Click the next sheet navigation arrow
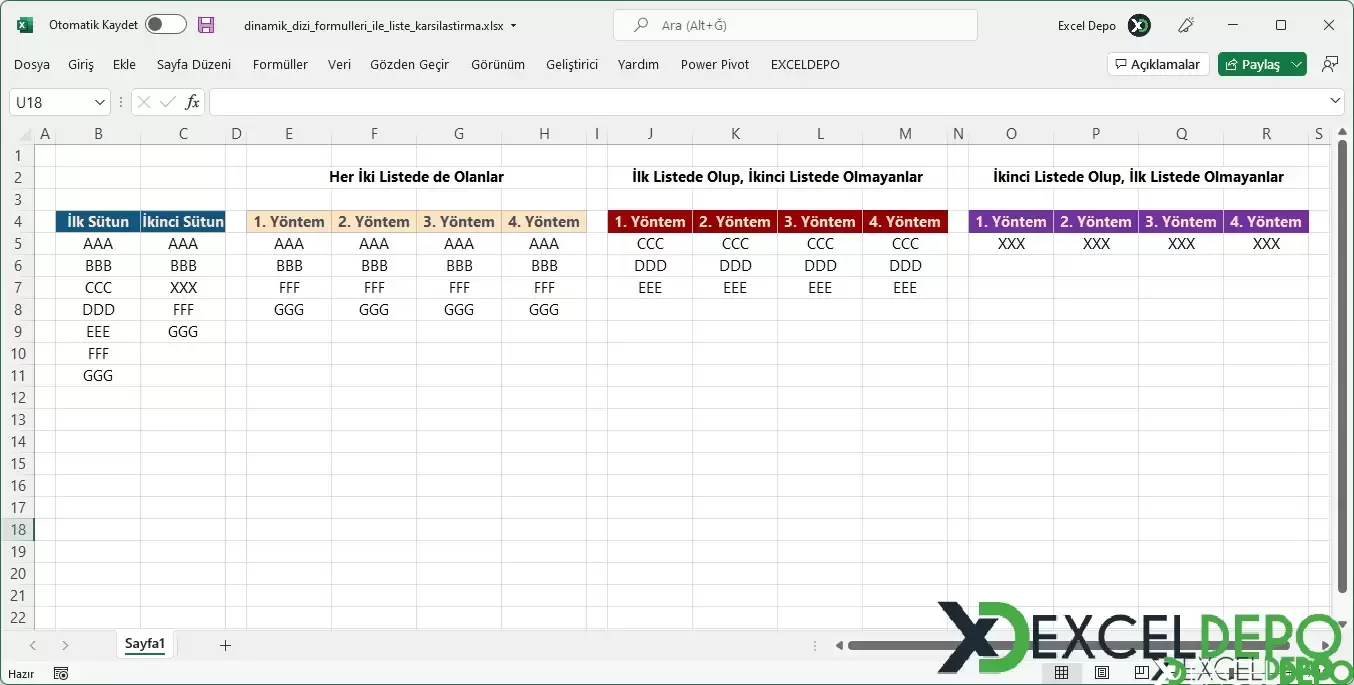Screen dimensions: 1354x685 [x=65, y=645]
